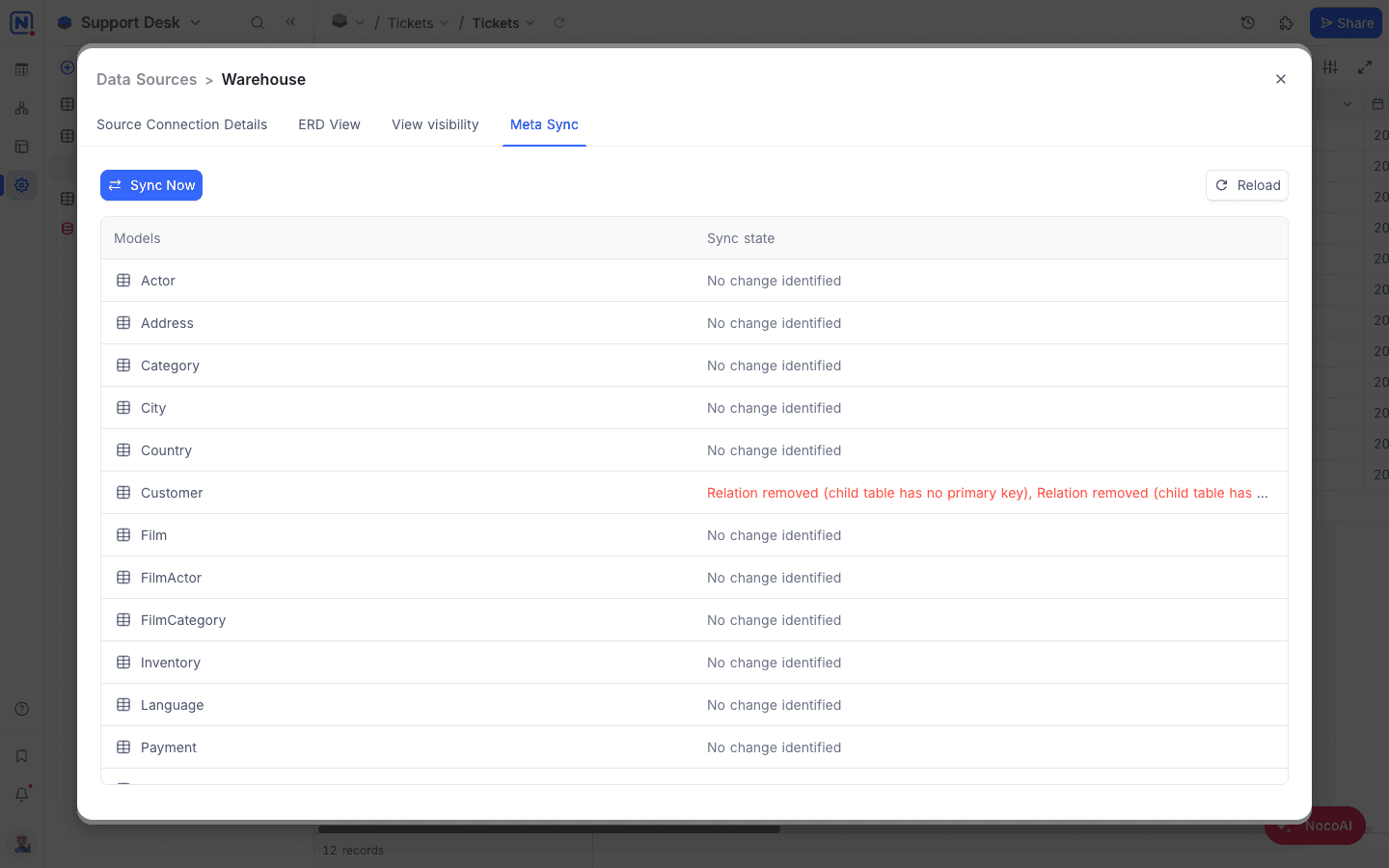Click the FilmCategory model name
Screen dimensions: 1389x868
pos(183,620)
